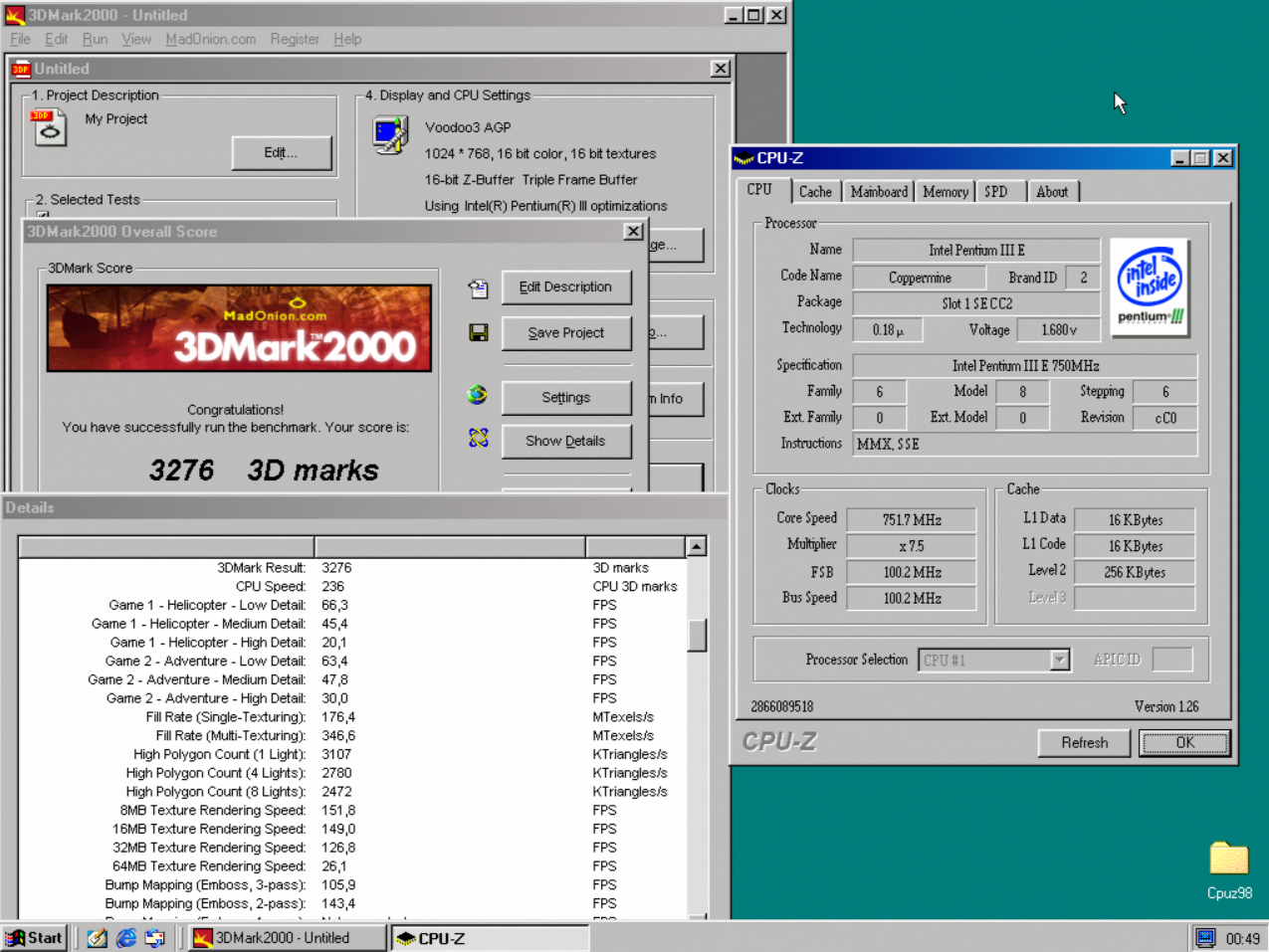
Task: Click the Save Project button
Action: pyautogui.click(x=566, y=333)
